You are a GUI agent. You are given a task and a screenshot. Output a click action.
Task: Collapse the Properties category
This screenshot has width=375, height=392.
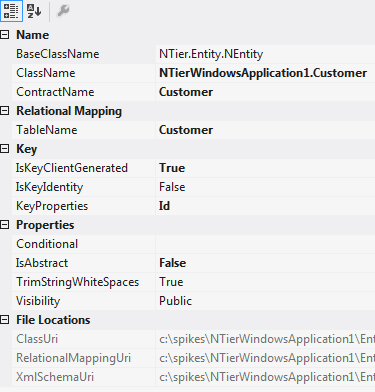(5, 225)
